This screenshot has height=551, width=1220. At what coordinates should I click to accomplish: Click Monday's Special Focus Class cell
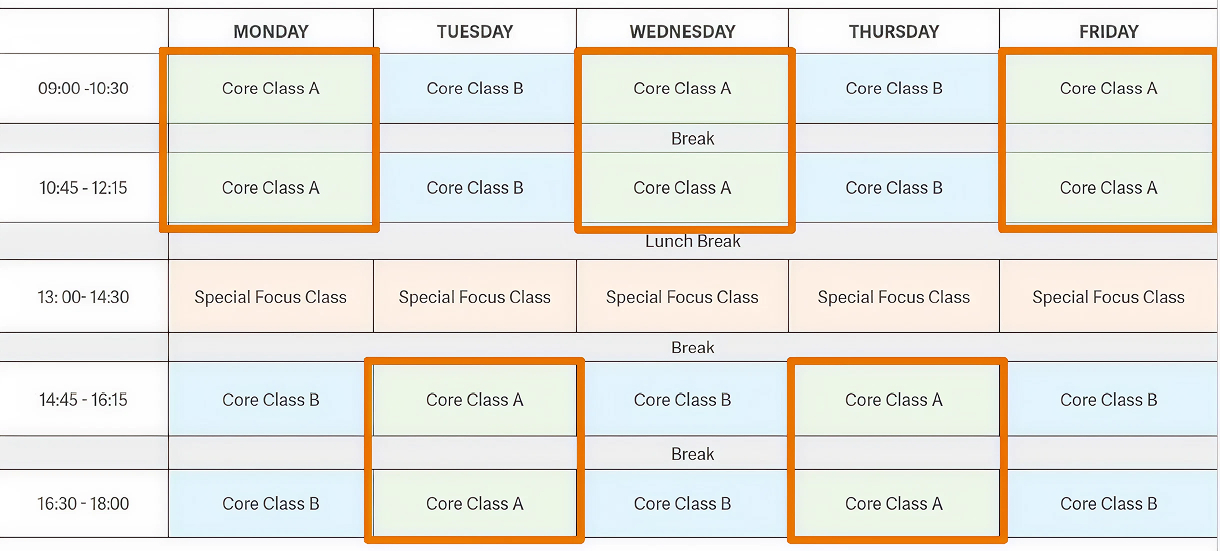point(270,297)
